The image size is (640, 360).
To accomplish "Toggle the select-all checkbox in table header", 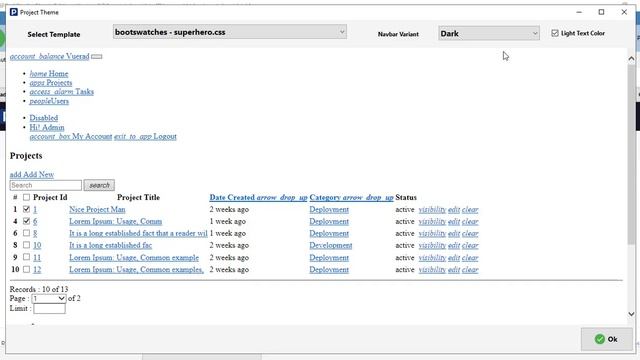I will pos(27,198).
